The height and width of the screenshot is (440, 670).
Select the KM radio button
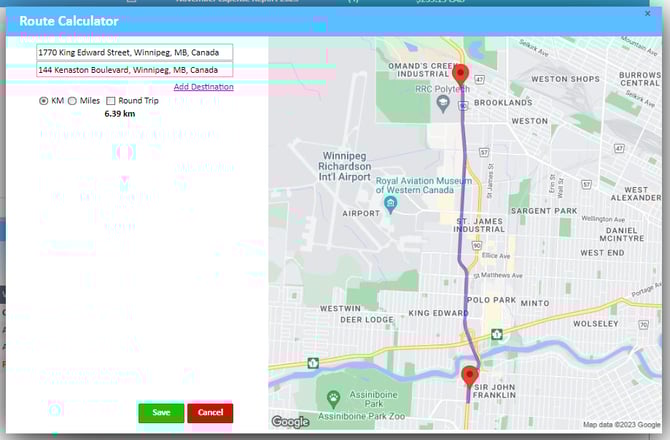pos(44,101)
